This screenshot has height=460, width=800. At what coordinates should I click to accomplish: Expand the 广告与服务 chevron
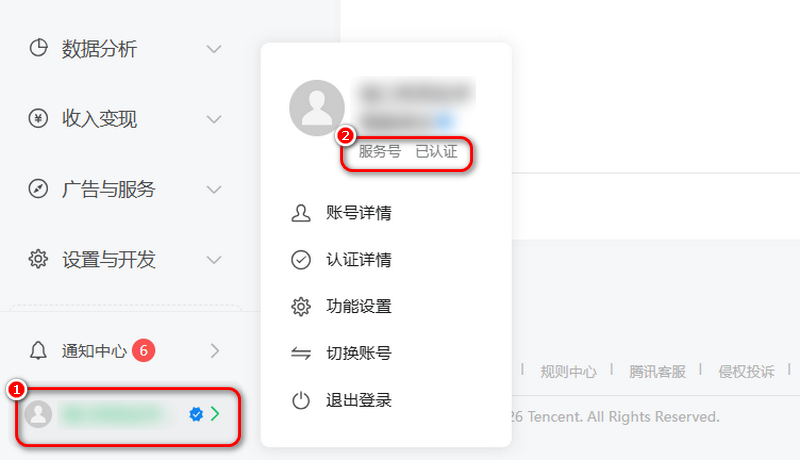point(214,190)
